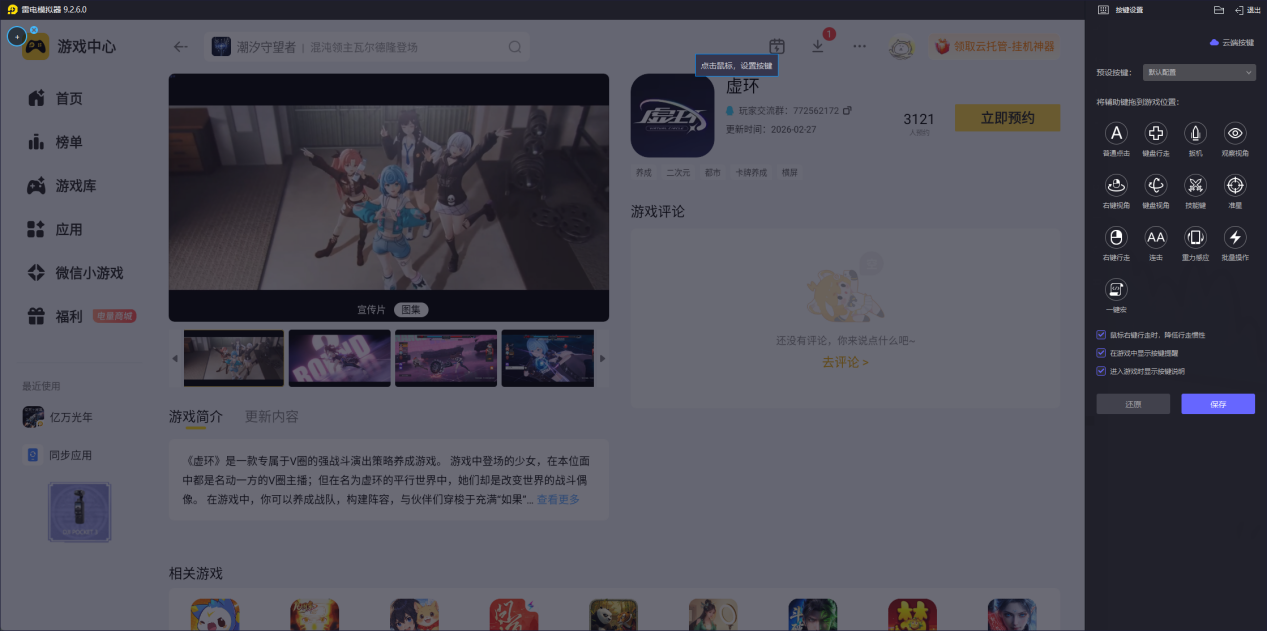Select the 批量操作 lightning icon
Image resolution: width=1267 pixels, height=631 pixels.
pos(1235,237)
